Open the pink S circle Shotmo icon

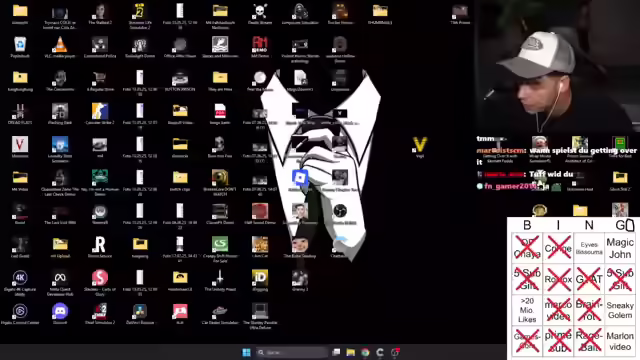pos(100,278)
